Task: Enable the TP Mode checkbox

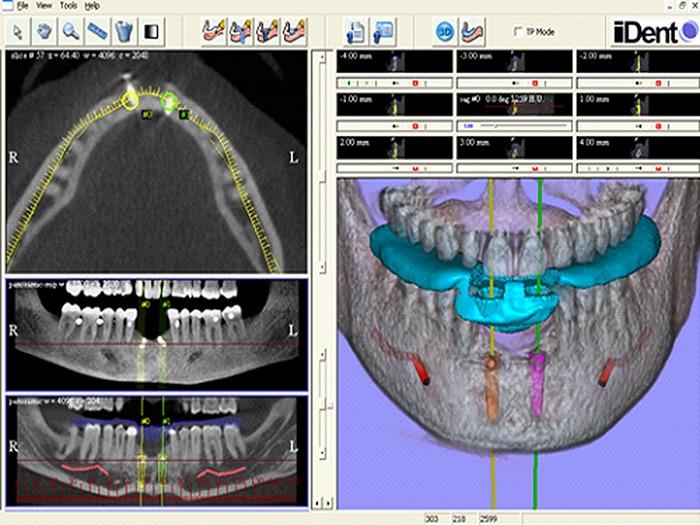Action: click(x=518, y=32)
